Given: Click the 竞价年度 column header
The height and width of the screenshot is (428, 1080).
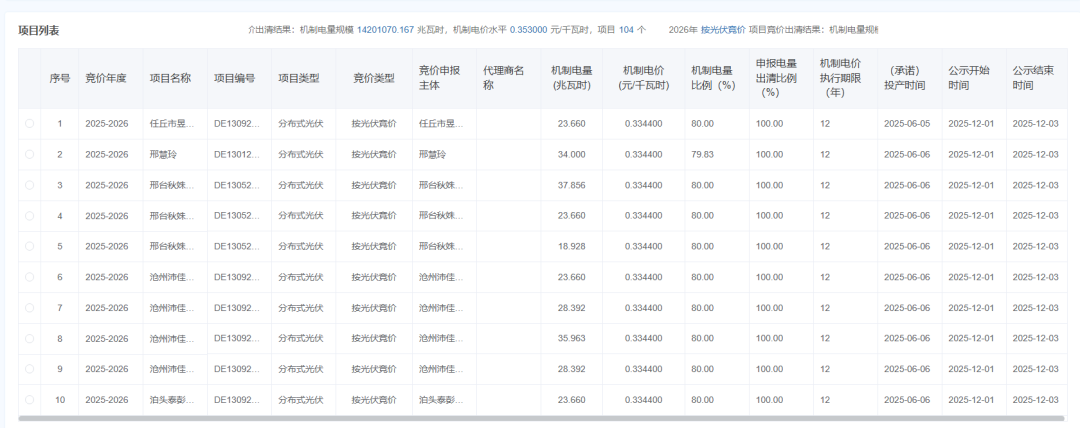Looking at the screenshot, I should tap(106, 78).
